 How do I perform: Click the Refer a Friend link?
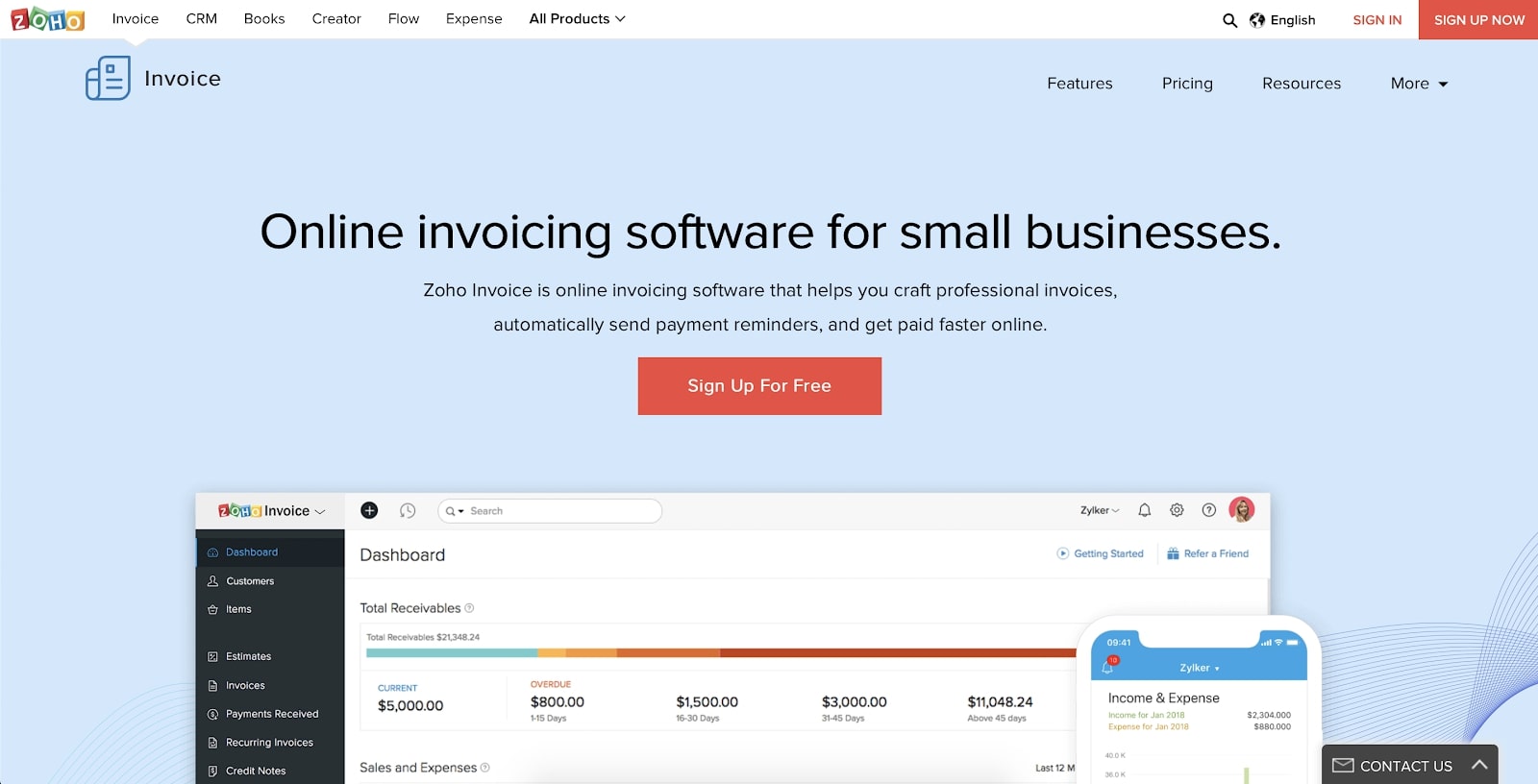pyautogui.click(x=1216, y=553)
